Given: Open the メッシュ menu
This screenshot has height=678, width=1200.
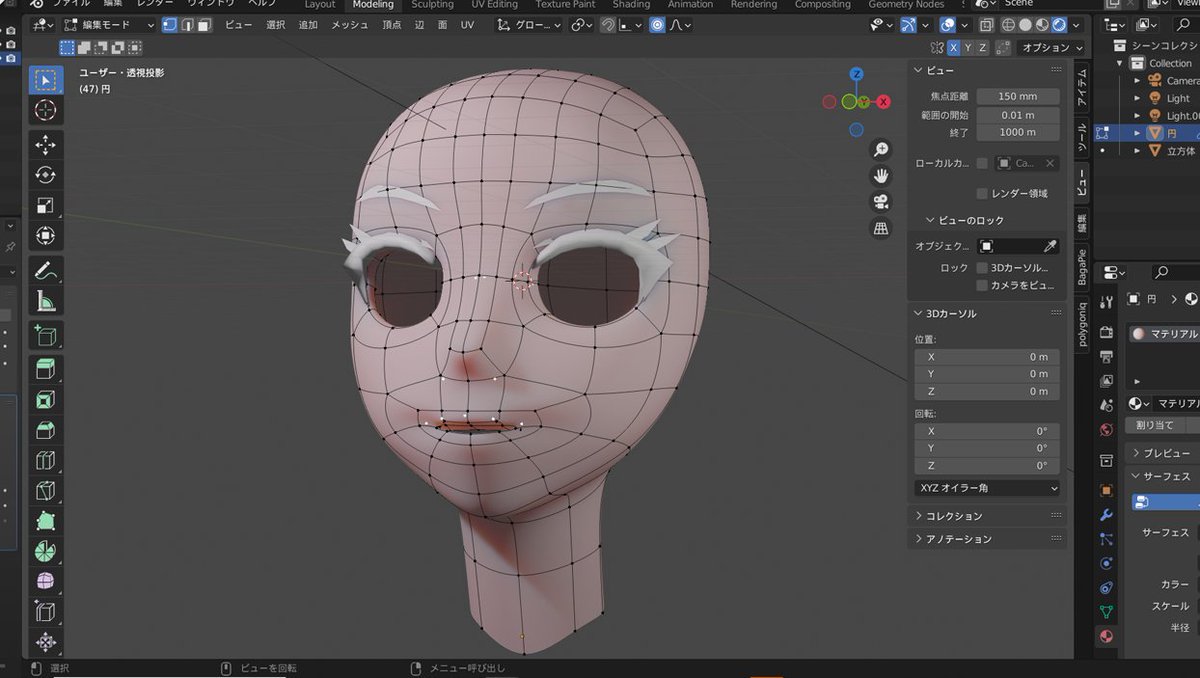Looking at the screenshot, I should coord(350,25).
